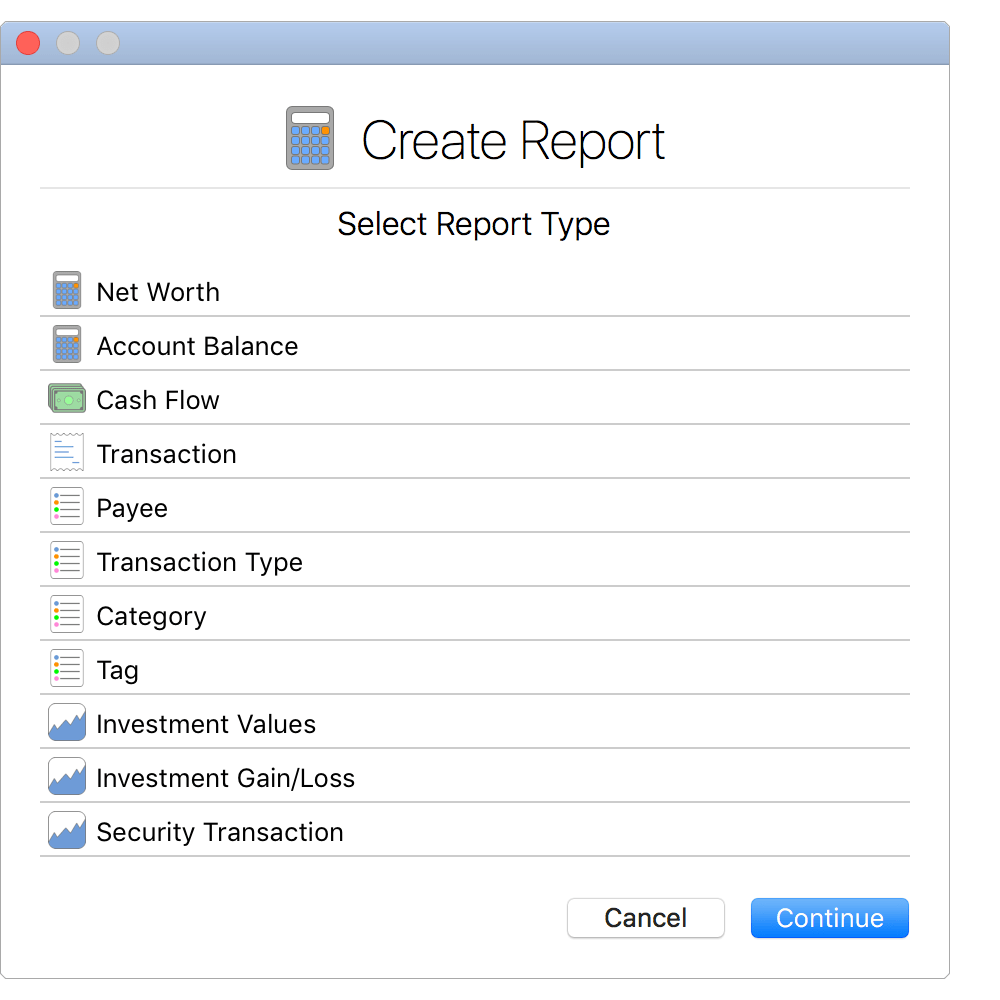This screenshot has height=1000, width=1000.
Task: Click the yellow minimize window button
Action: (x=67, y=43)
